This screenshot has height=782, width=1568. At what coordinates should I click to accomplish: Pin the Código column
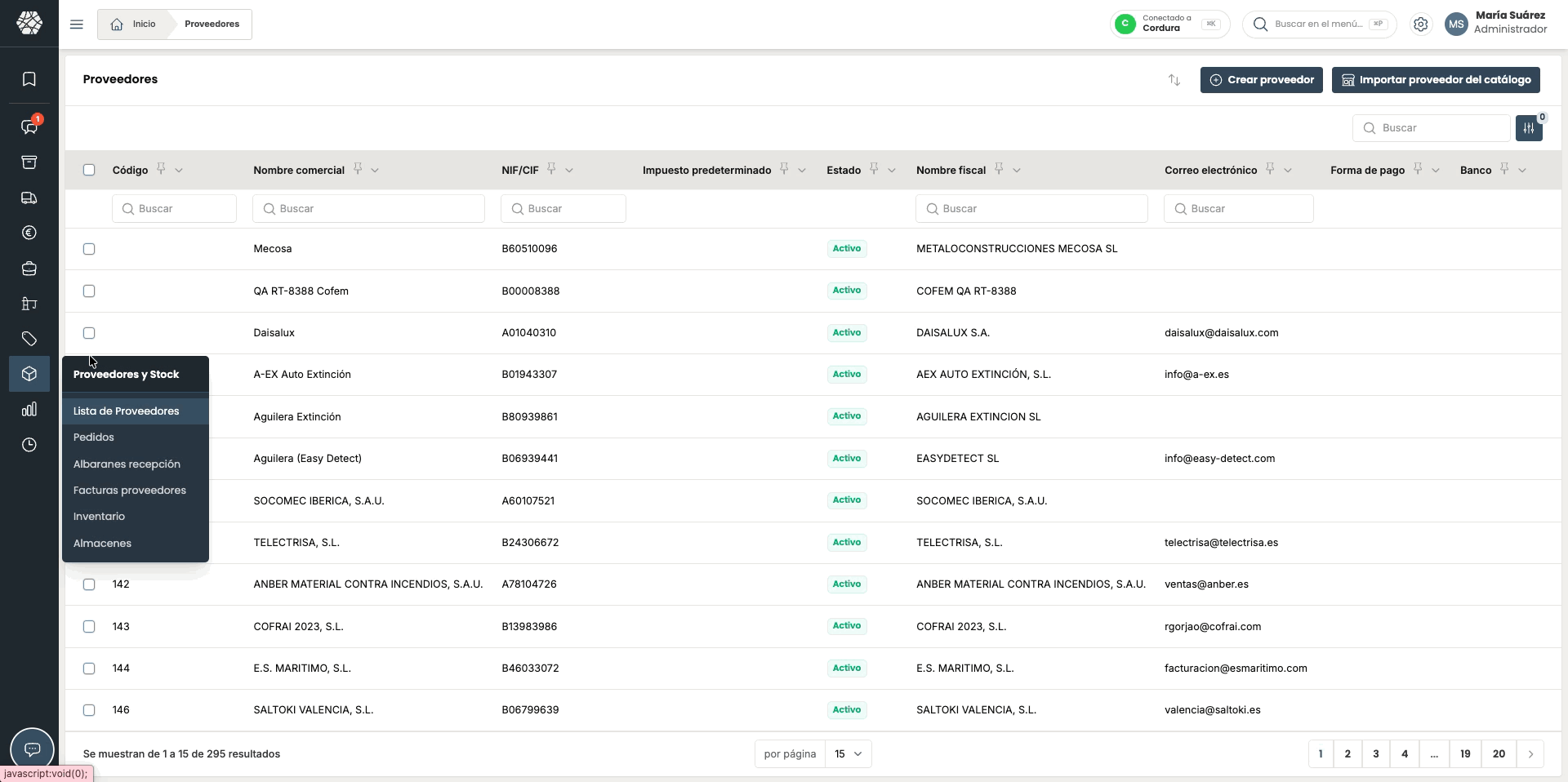pos(161,169)
